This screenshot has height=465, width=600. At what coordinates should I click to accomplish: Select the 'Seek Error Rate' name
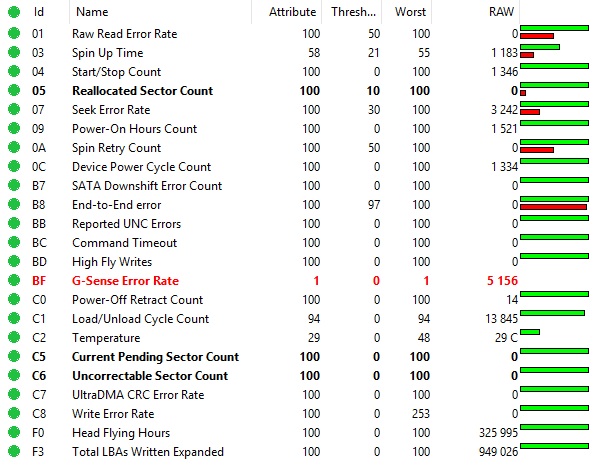click(x=111, y=110)
